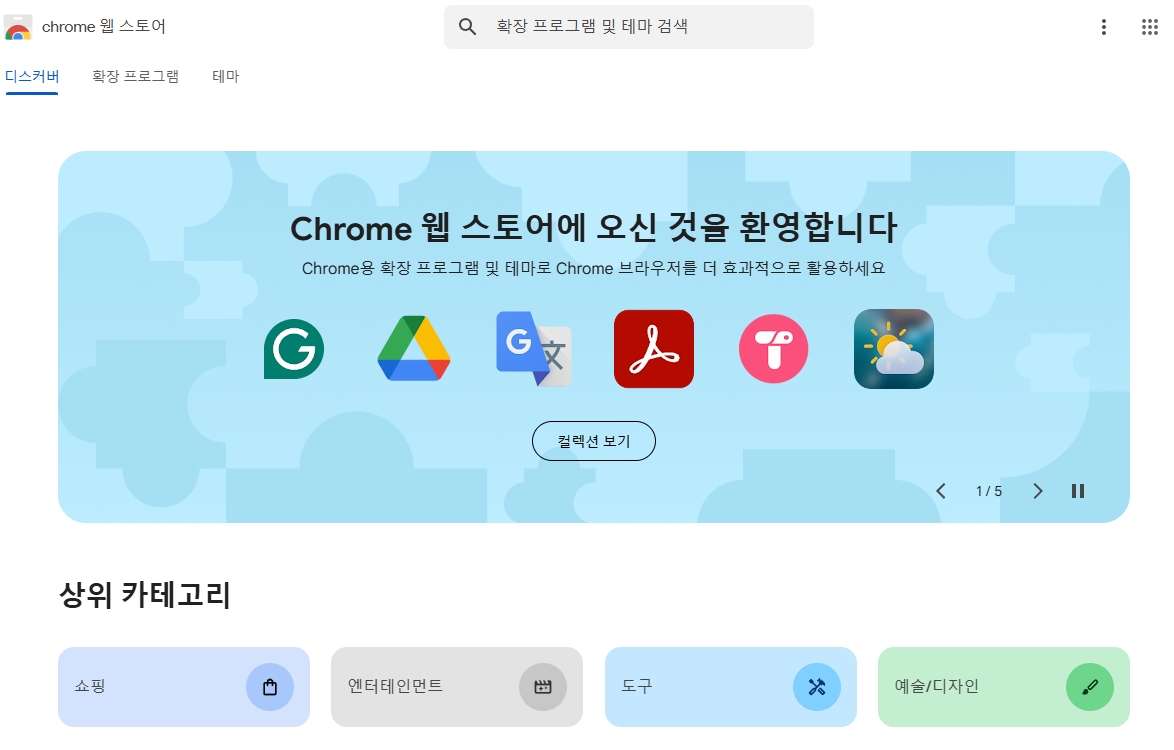Click the 컬렉션 보기 button
The height and width of the screenshot is (750, 1174).
click(593, 440)
